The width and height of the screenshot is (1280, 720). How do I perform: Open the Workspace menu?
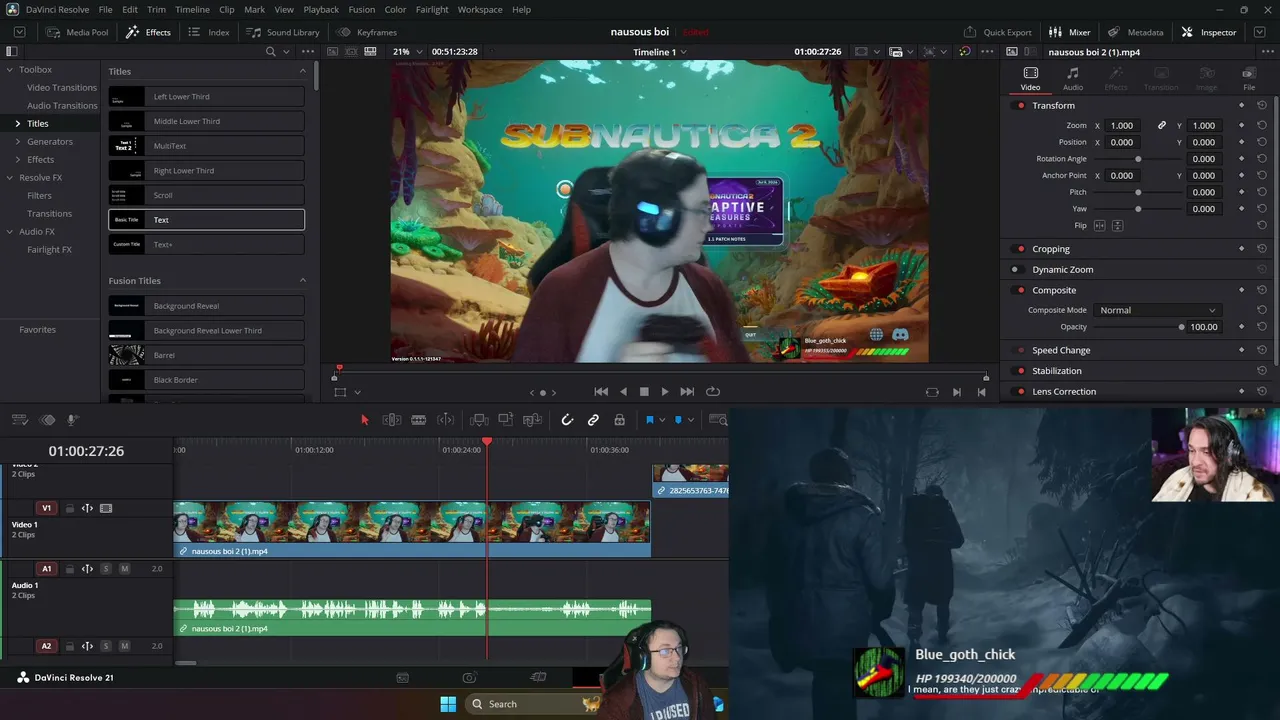tap(480, 10)
